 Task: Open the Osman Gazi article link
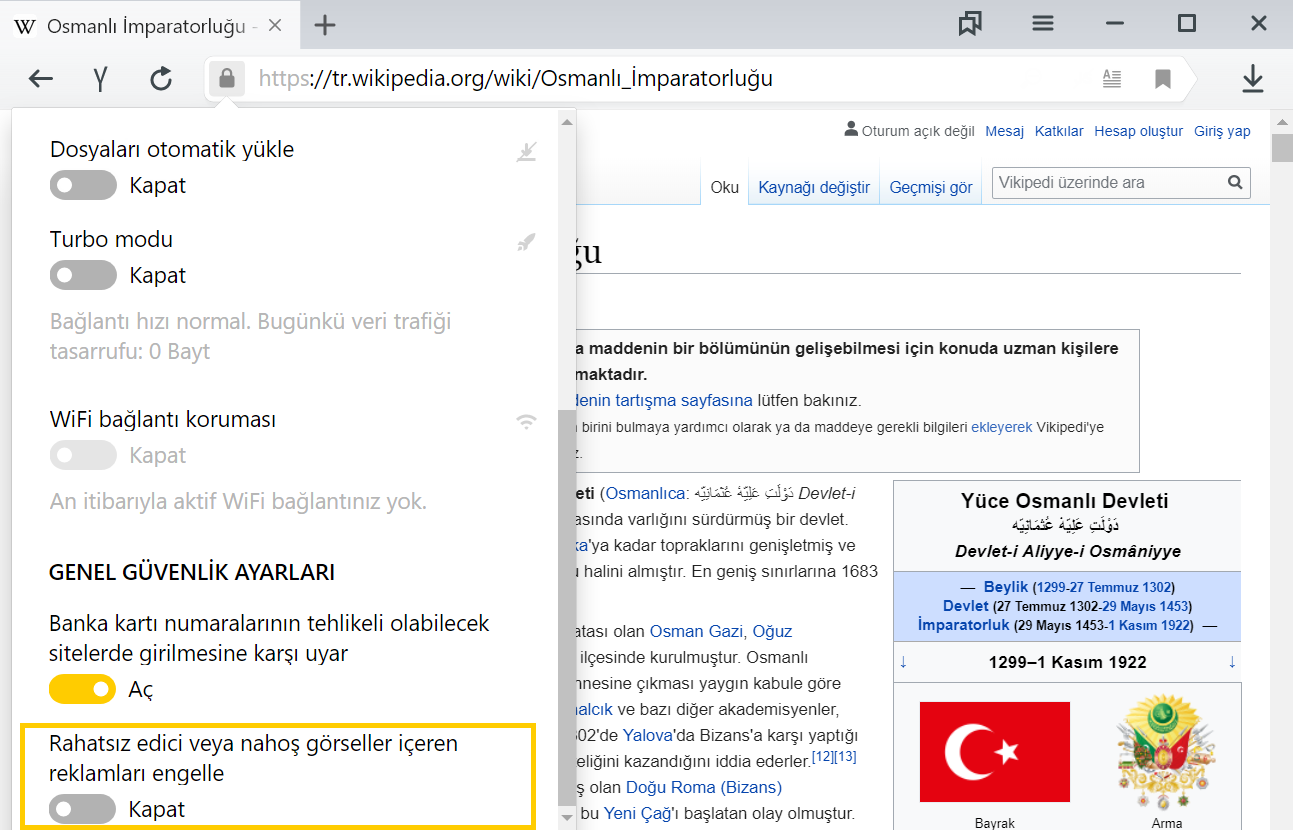[x=697, y=631]
